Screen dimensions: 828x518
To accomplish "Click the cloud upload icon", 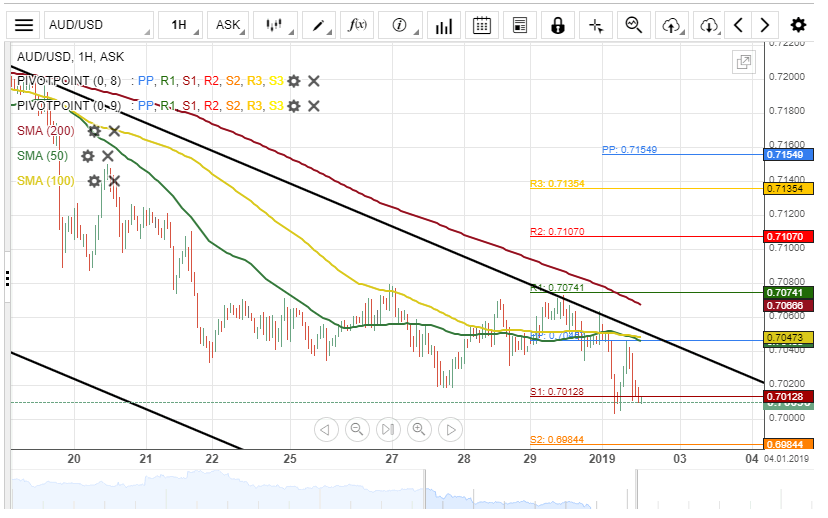I will pos(672,25).
